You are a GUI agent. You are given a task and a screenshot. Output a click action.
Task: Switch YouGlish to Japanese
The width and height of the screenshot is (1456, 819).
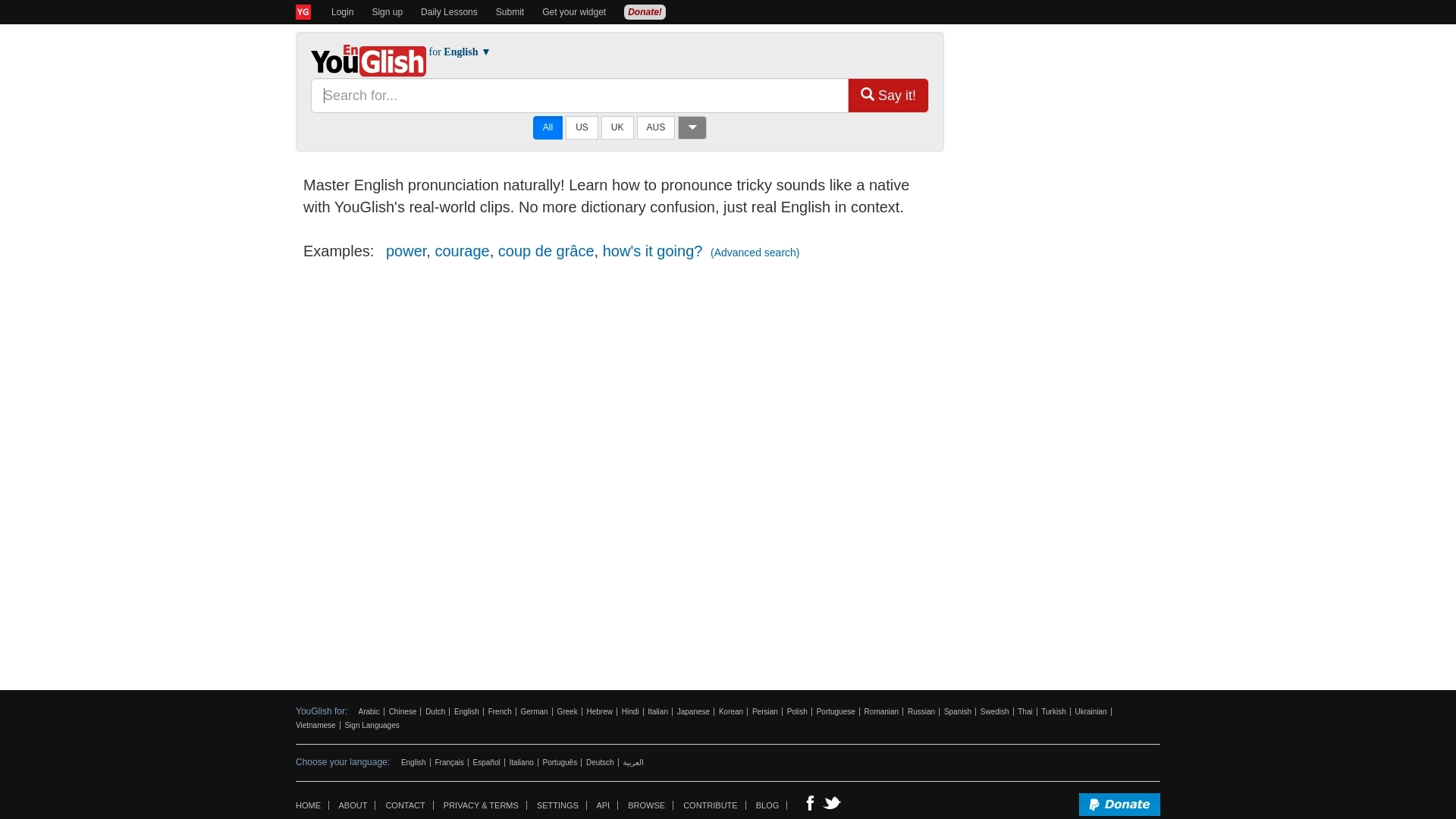(693, 712)
